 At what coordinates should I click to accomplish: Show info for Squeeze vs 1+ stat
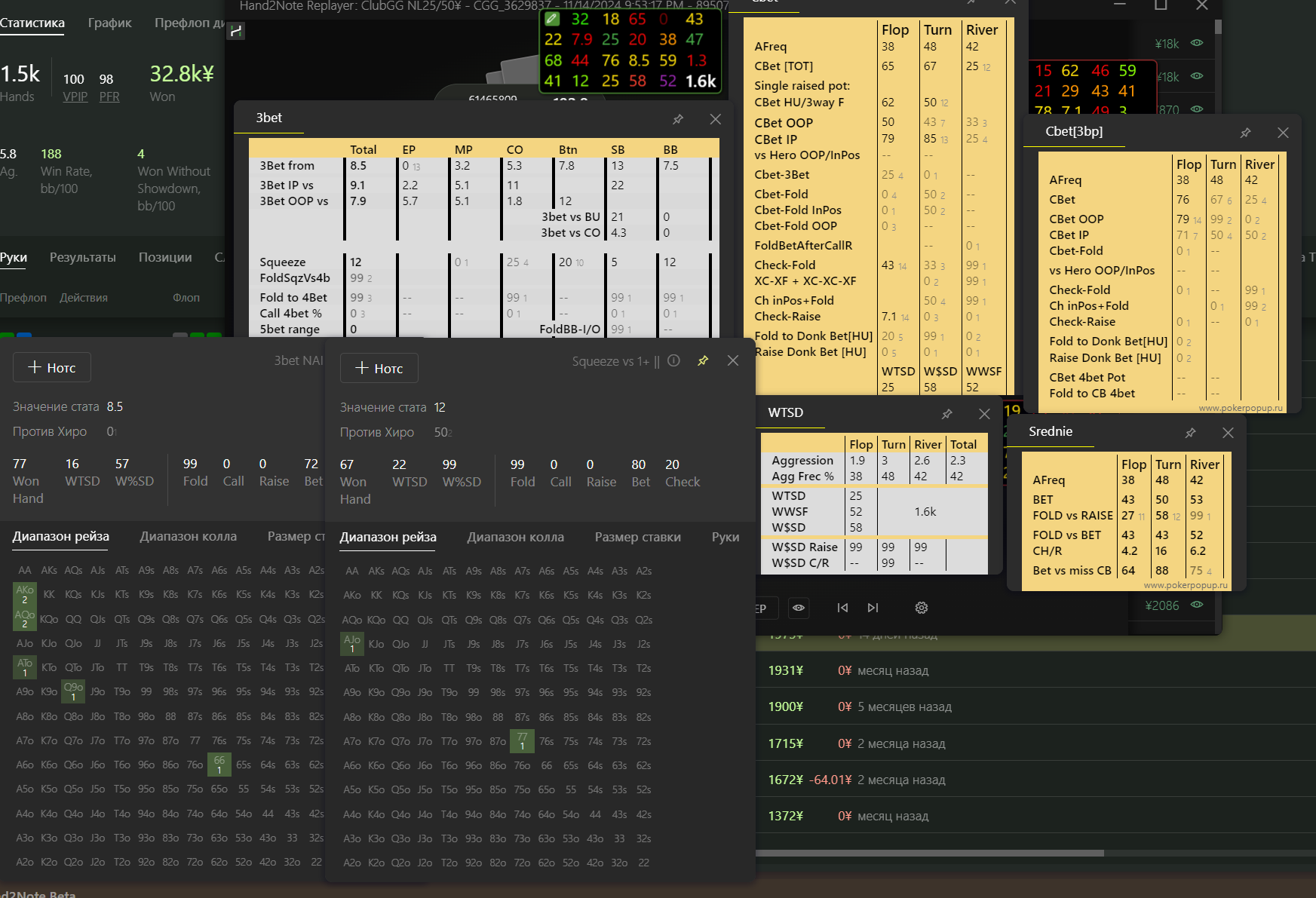[674, 361]
